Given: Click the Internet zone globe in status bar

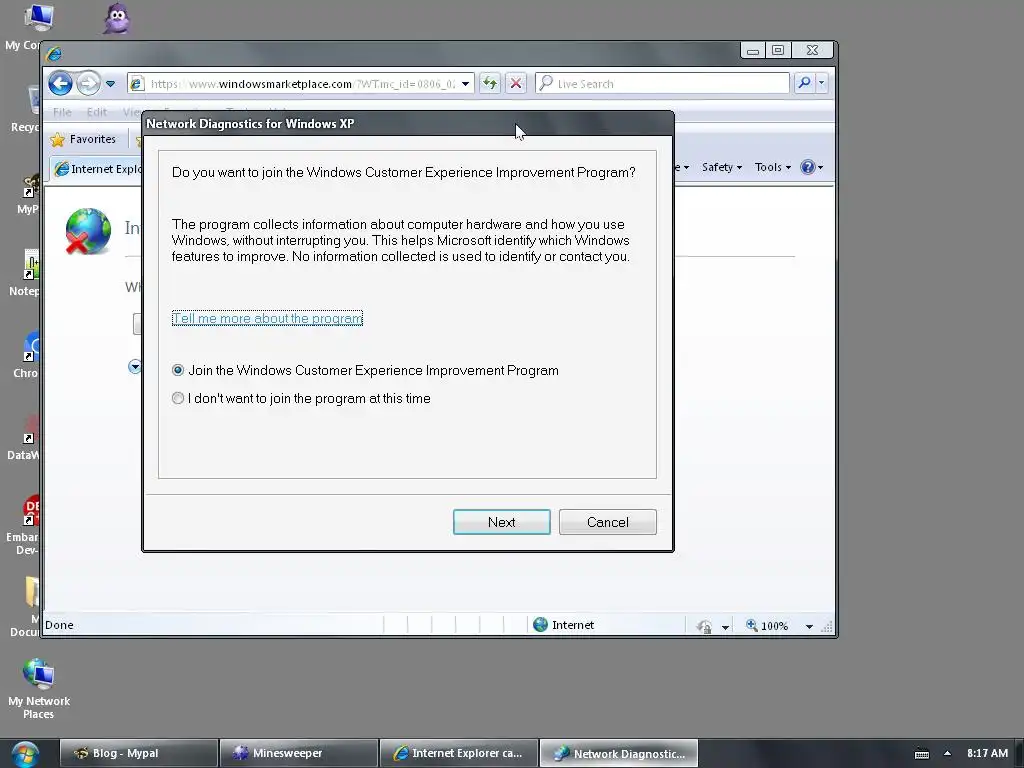Looking at the screenshot, I should coord(540,625).
